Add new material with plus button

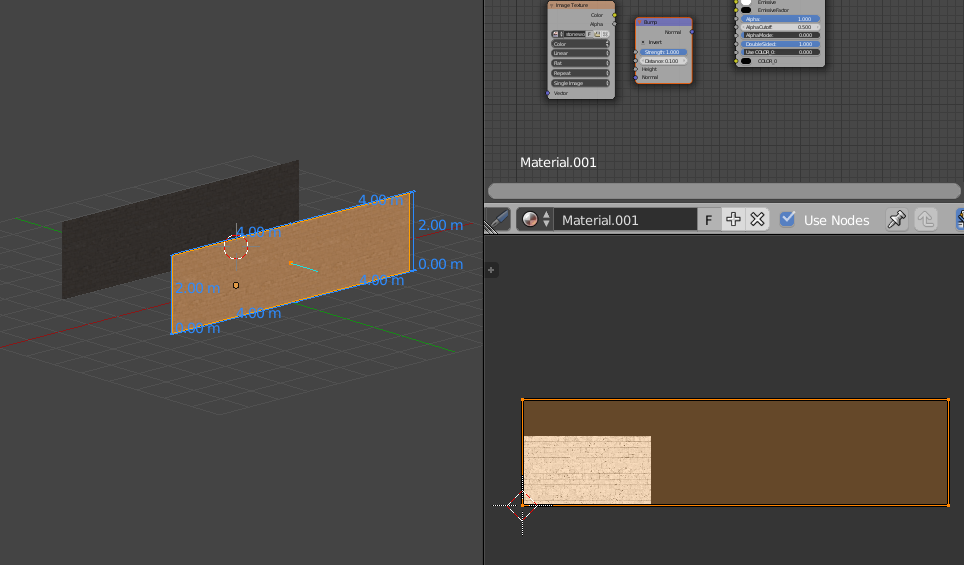pos(733,219)
